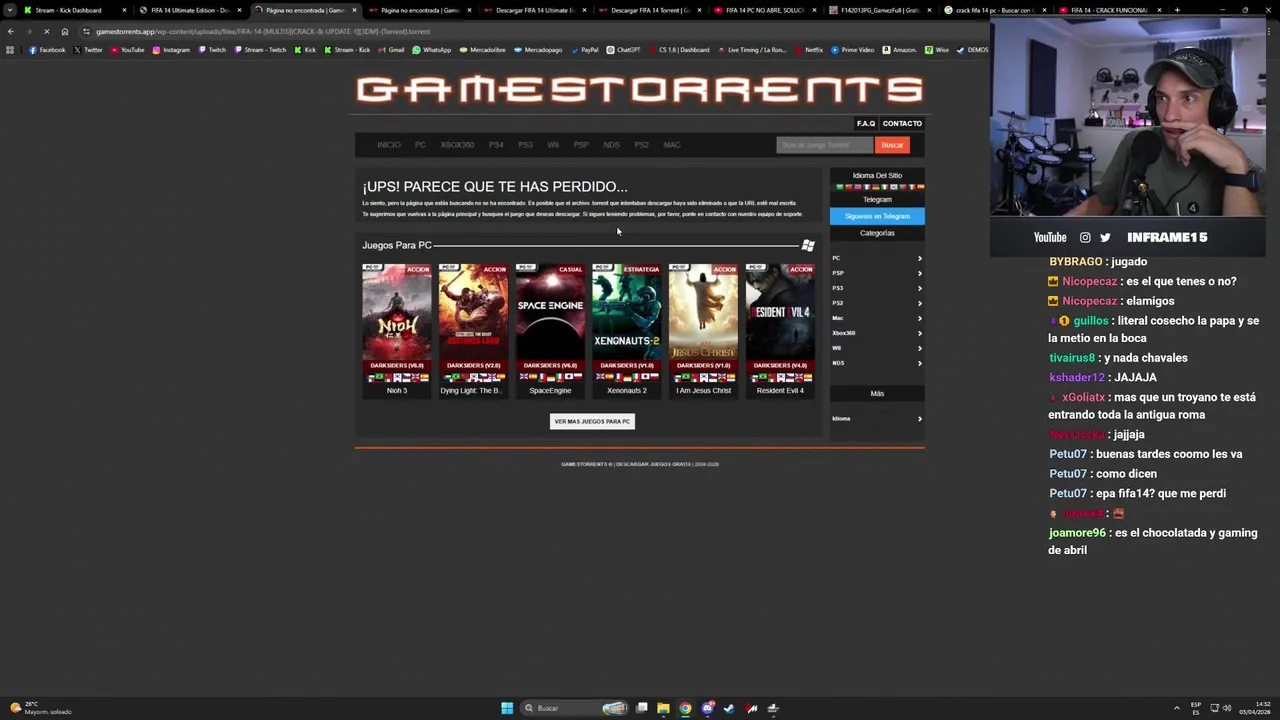The image size is (1280, 720).
Task: Click the gamestorrents.app address bar
Action: (530, 31)
